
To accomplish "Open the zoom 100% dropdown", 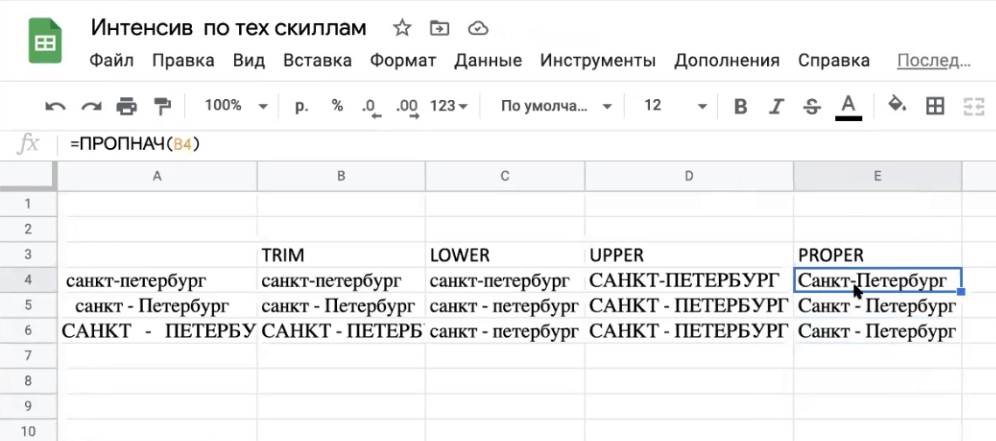I will [236, 106].
